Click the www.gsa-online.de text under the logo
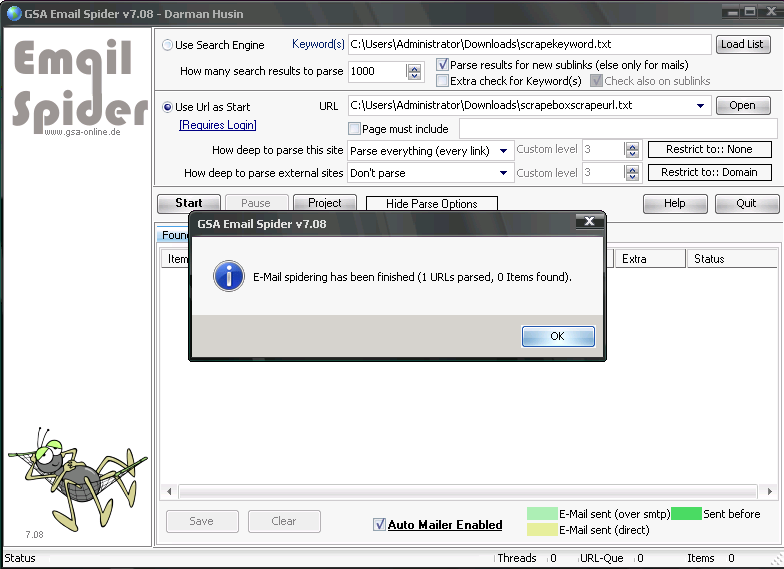The height and width of the screenshot is (569, 784). (x=82, y=132)
